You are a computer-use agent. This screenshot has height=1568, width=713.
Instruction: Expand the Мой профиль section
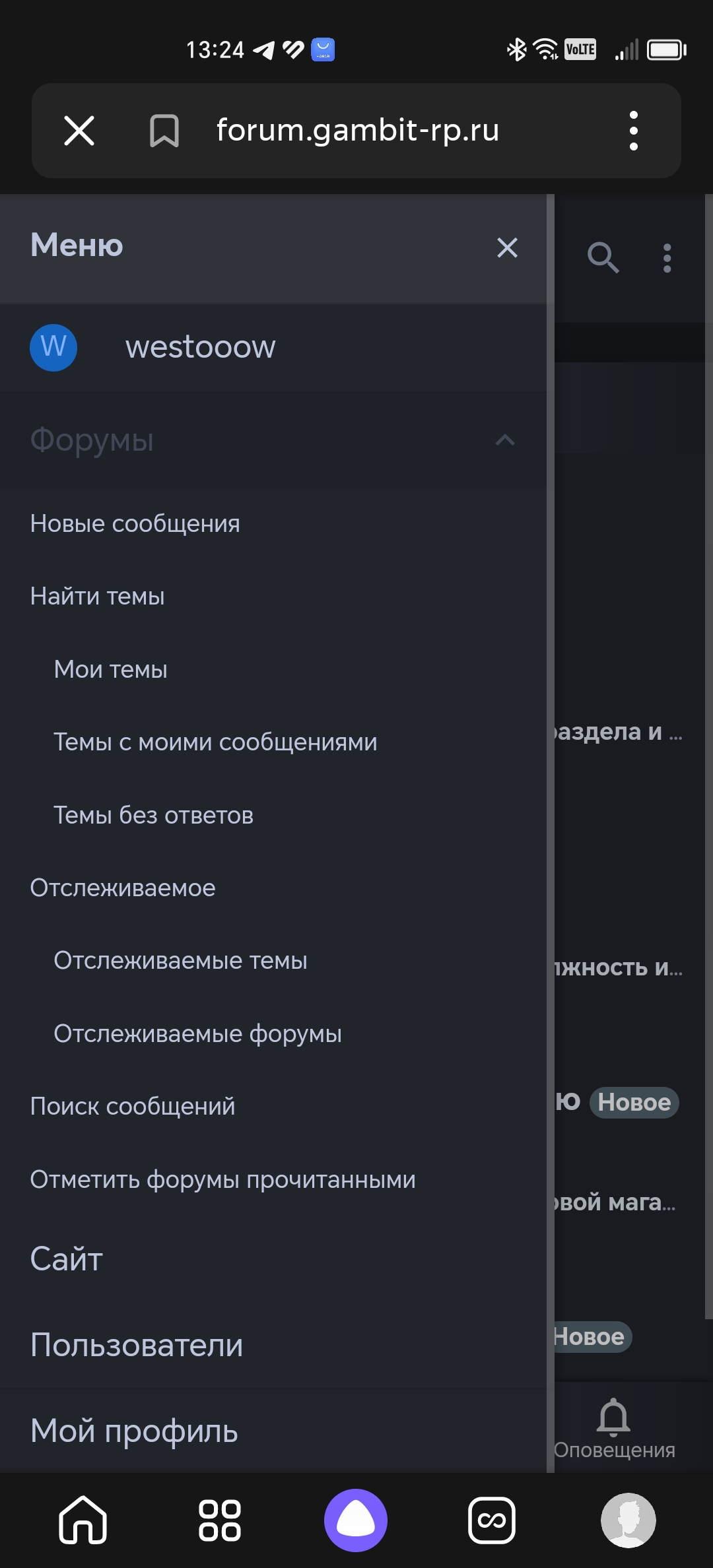pyautogui.click(x=134, y=1431)
